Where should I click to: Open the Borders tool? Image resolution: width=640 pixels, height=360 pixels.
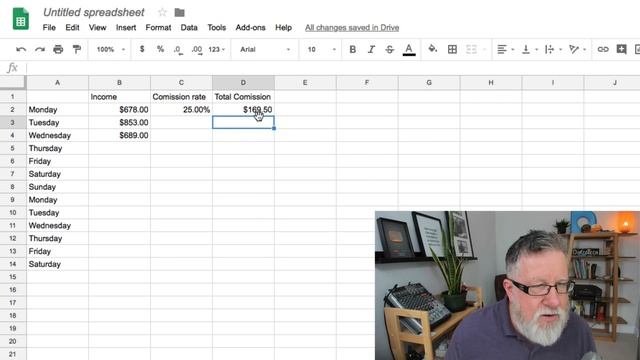point(452,49)
